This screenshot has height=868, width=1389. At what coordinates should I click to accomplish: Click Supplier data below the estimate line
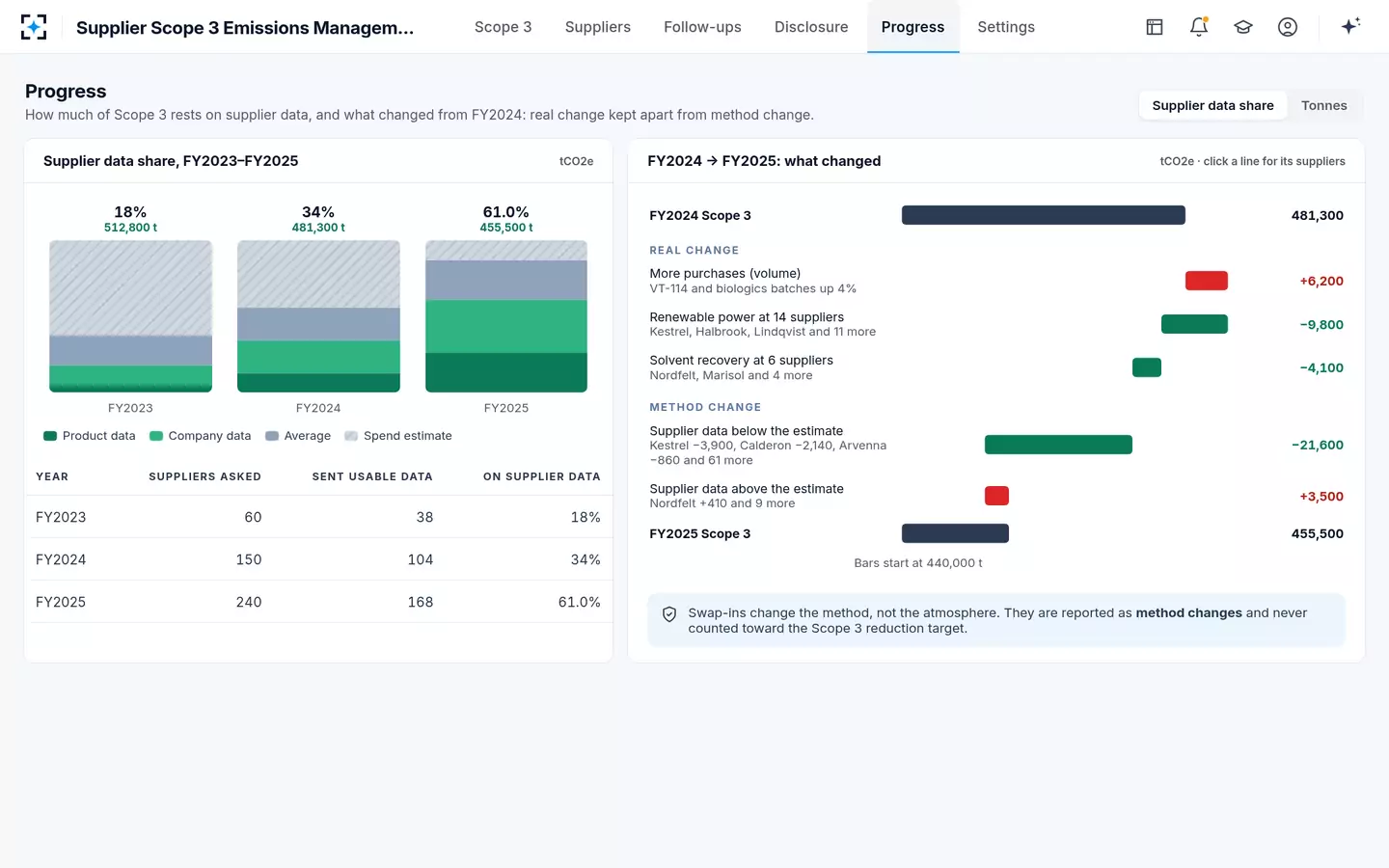pos(996,445)
